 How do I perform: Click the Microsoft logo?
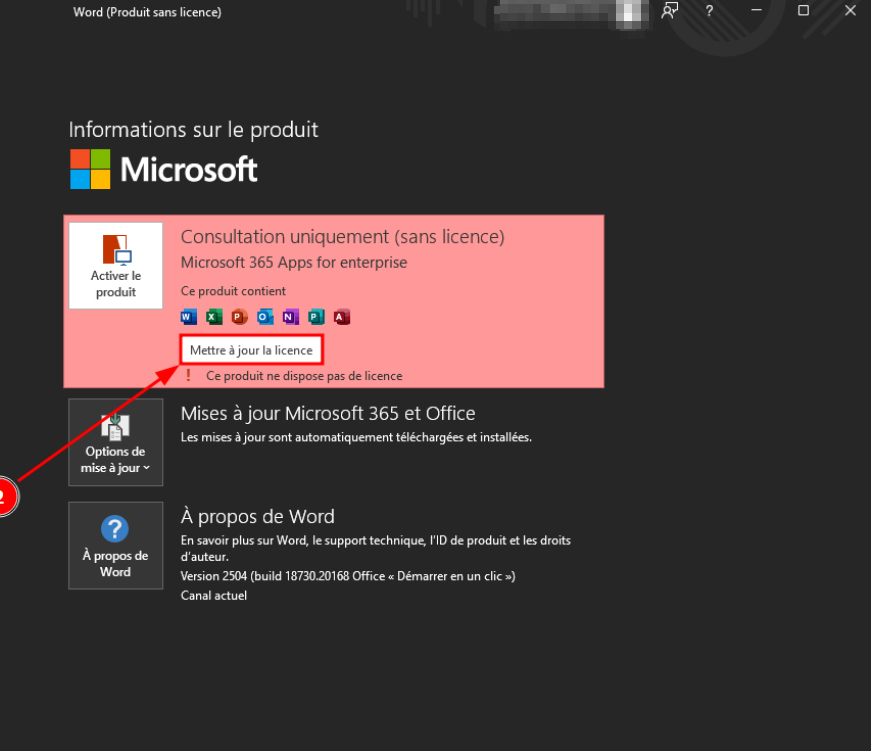(x=164, y=169)
